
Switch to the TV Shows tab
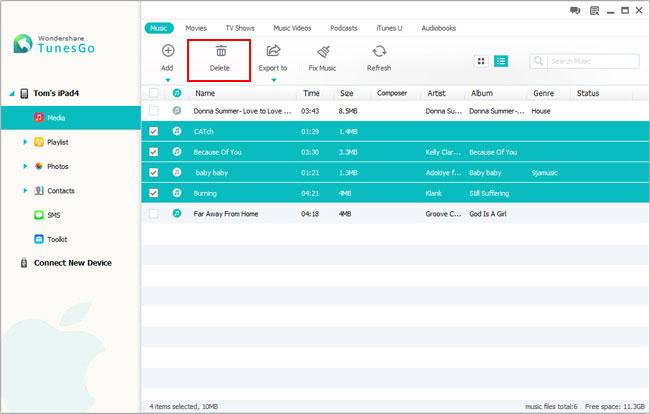pyautogui.click(x=240, y=28)
